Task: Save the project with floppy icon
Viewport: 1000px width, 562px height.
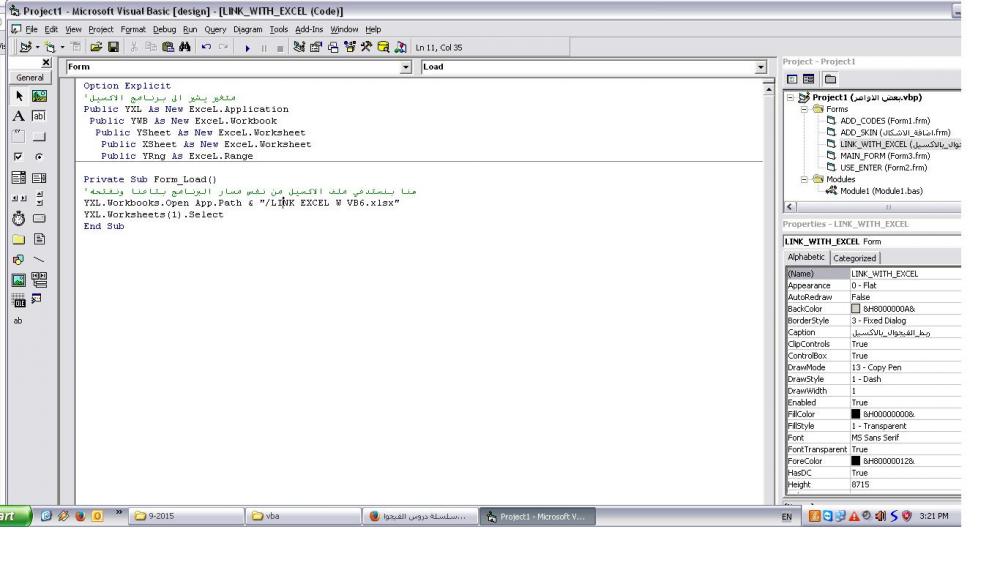Action: [113, 47]
